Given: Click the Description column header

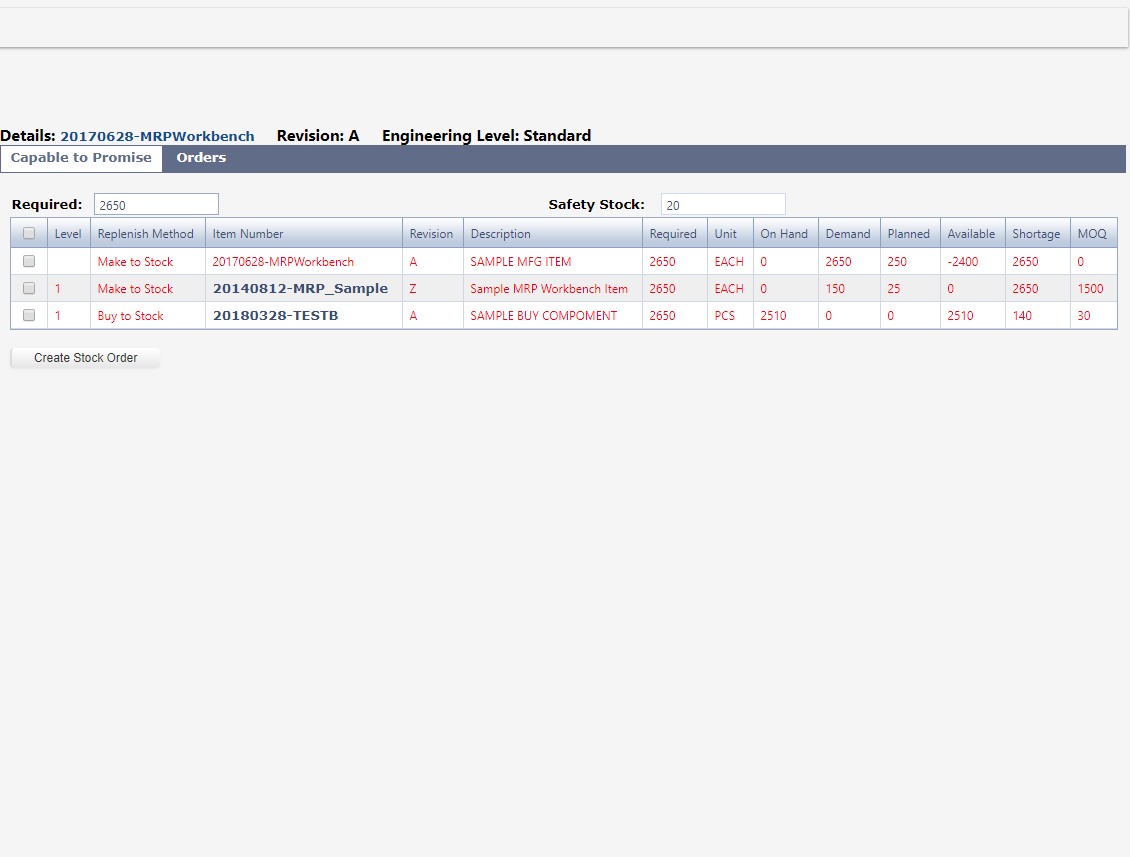Looking at the screenshot, I should click(x=553, y=234).
